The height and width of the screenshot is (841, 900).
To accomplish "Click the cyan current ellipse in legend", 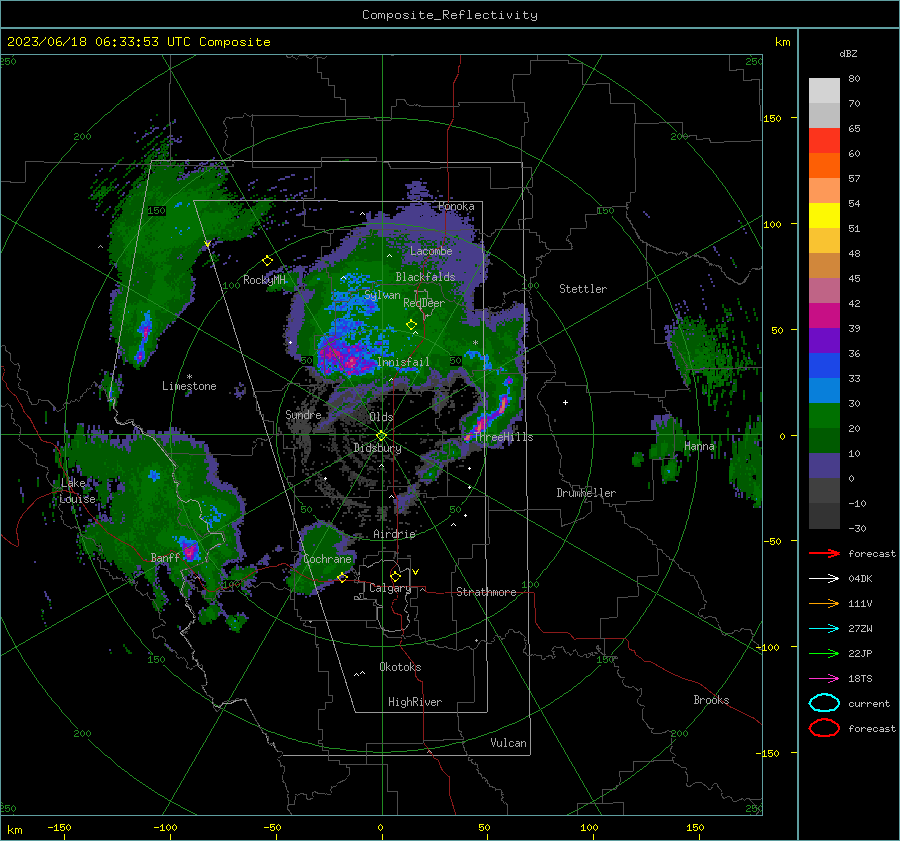I will click(824, 703).
